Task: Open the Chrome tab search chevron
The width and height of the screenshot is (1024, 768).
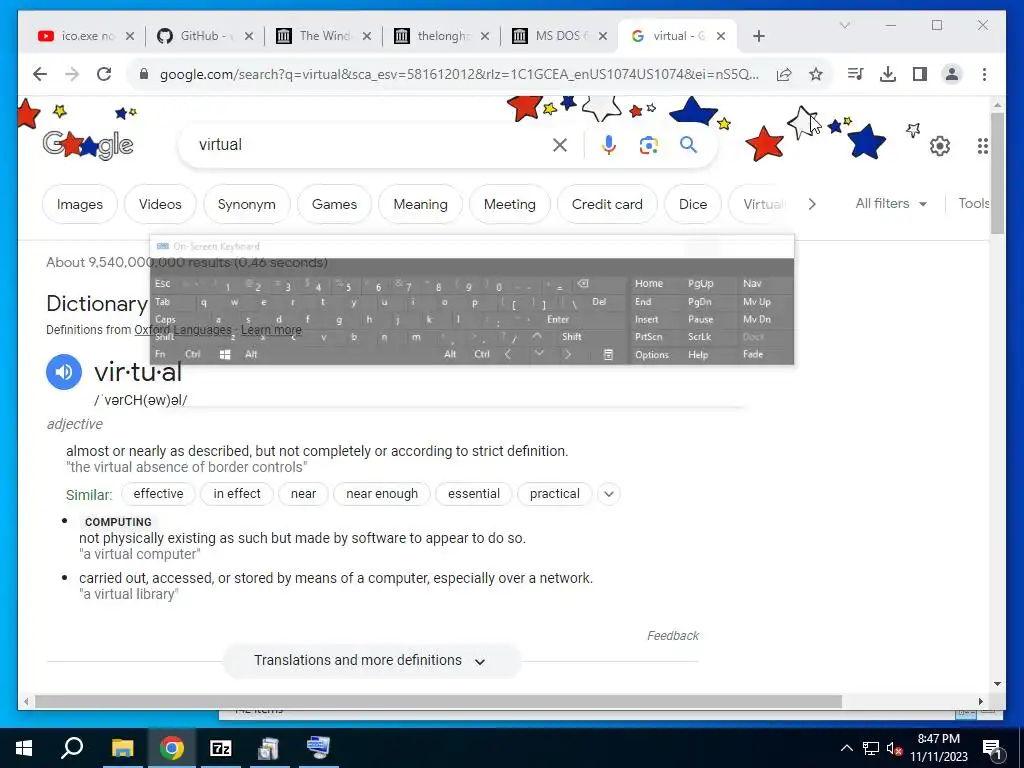Action: 845,25
